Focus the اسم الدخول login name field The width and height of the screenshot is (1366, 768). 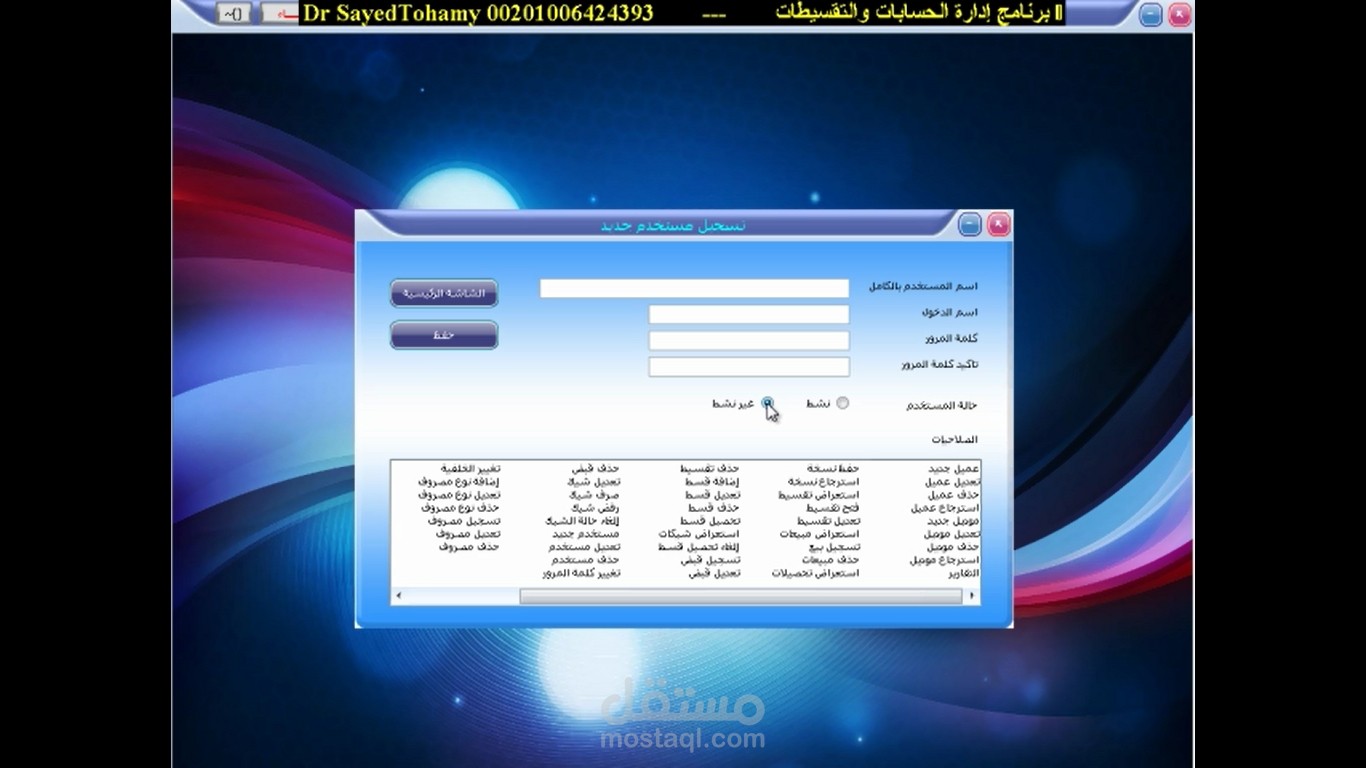pos(749,314)
